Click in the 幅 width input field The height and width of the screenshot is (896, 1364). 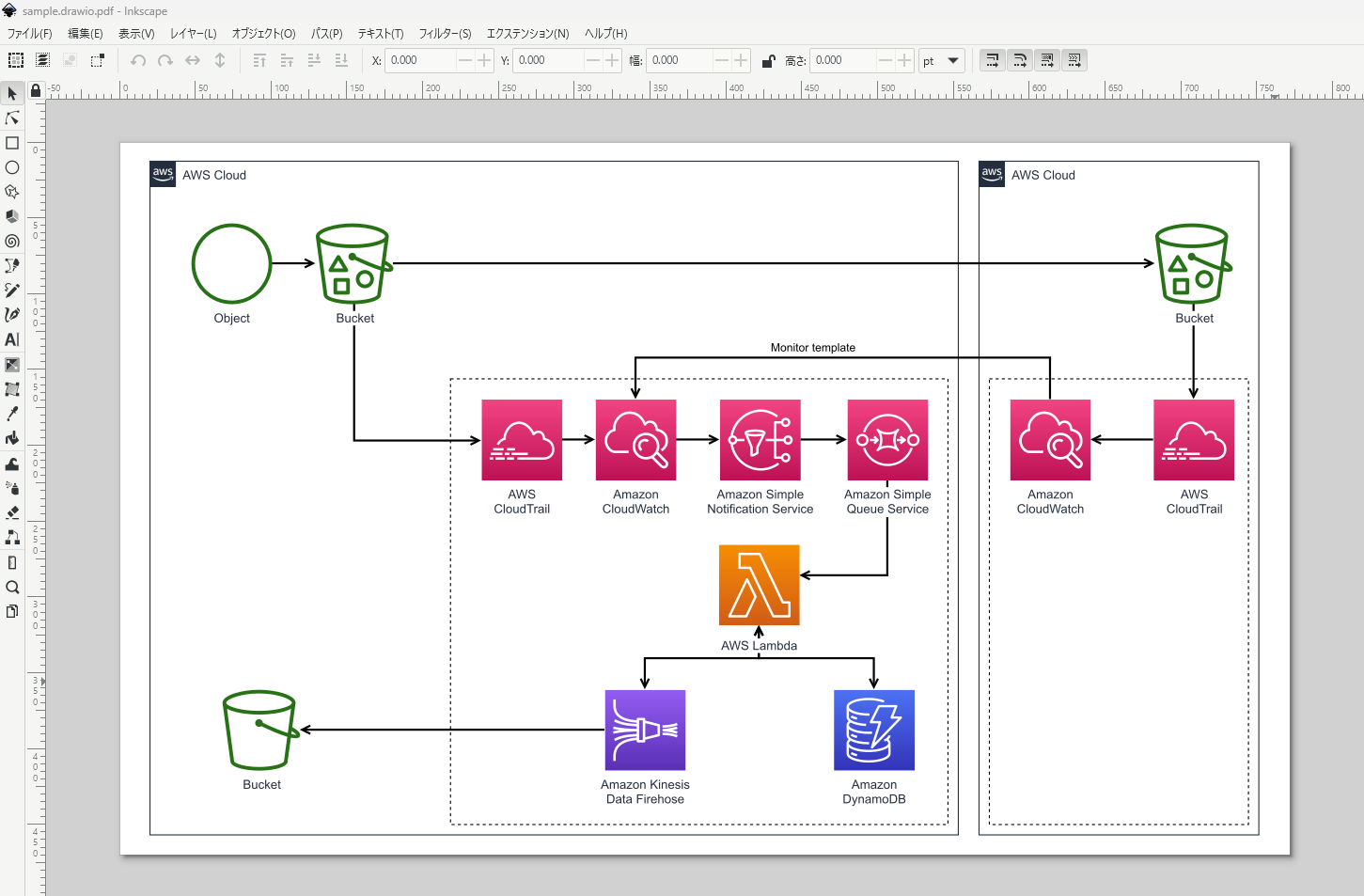click(679, 60)
